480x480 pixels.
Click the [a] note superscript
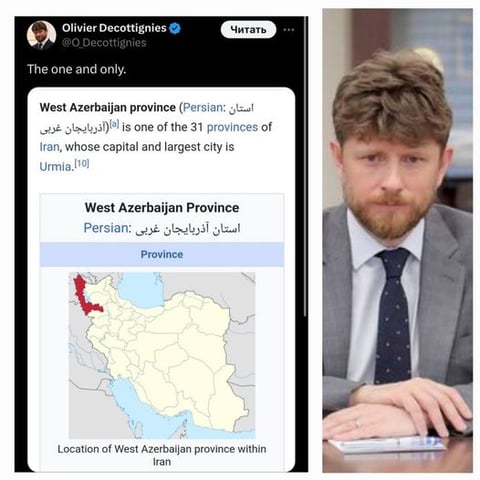pyautogui.click(x=114, y=125)
